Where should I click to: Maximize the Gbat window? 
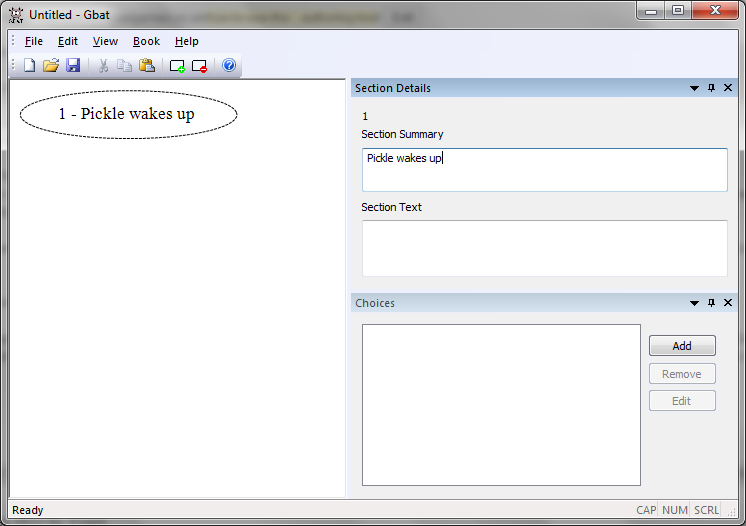678,10
